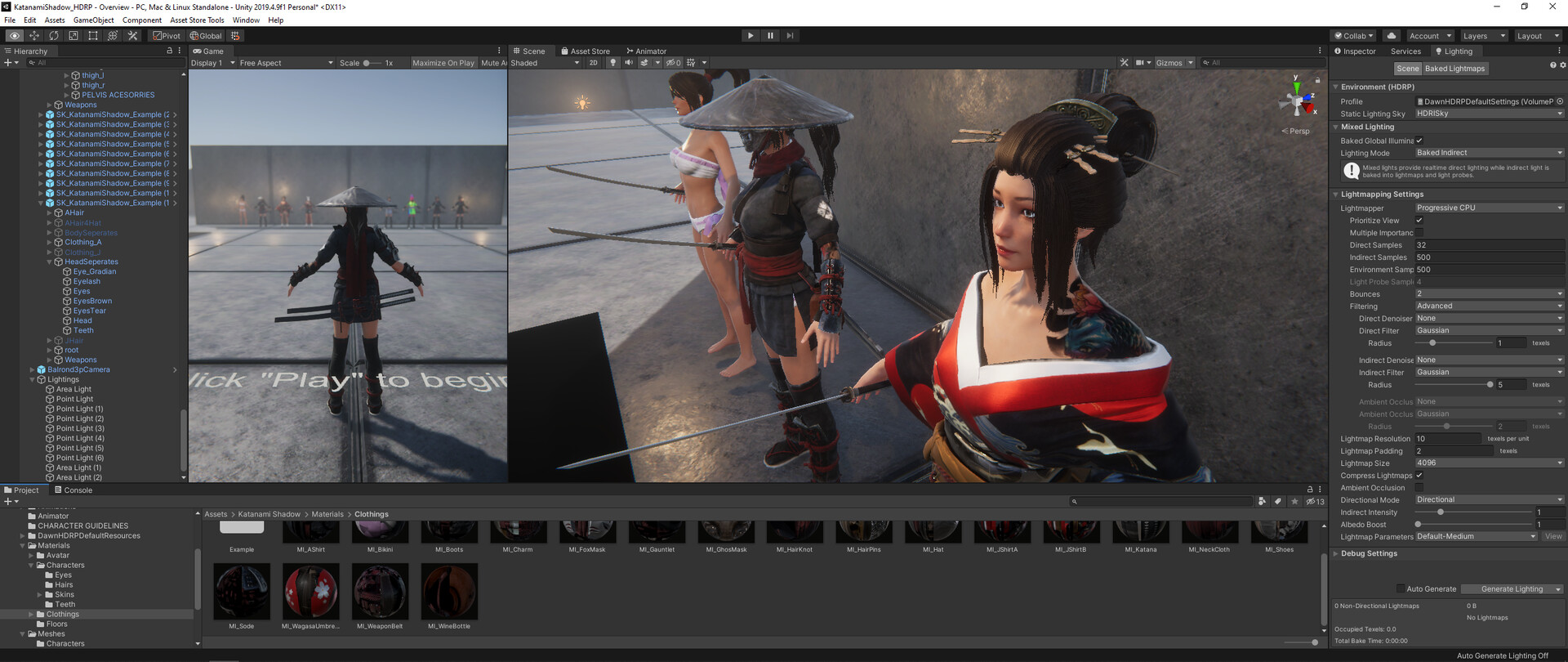The height and width of the screenshot is (662, 1568).
Task: Search by label in Project panel
Action: coord(1278,501)
